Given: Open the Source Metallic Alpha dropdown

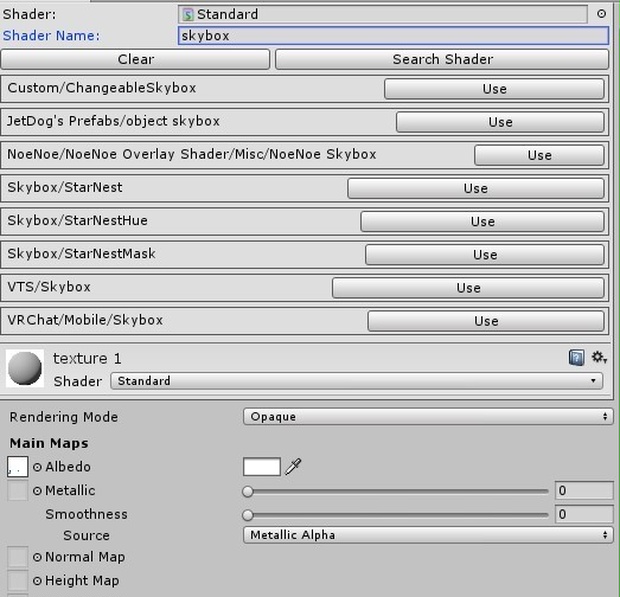Looking at the screenshot, I should coord(428,535).
